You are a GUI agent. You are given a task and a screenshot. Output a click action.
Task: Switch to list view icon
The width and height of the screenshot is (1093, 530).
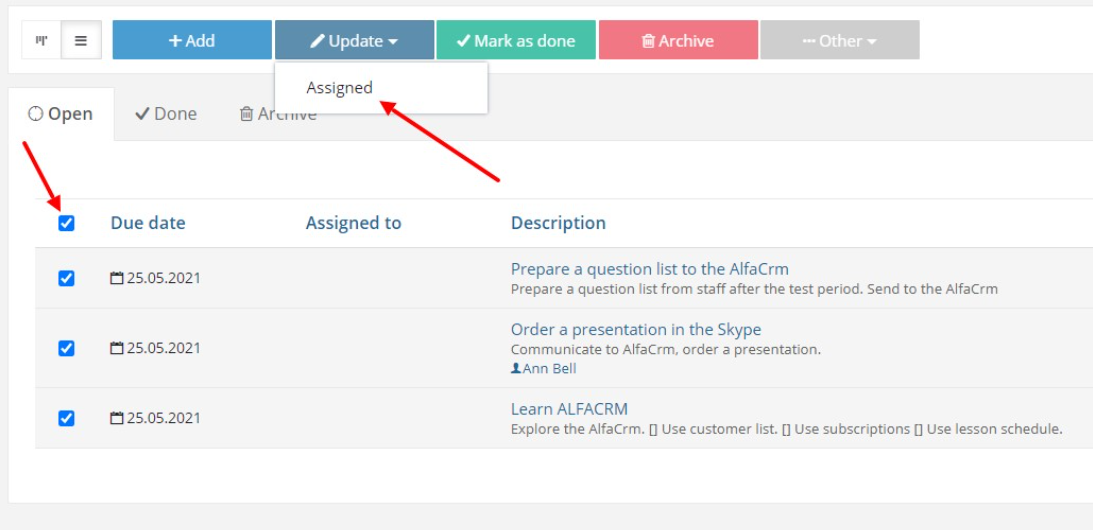tap(81, 40)
